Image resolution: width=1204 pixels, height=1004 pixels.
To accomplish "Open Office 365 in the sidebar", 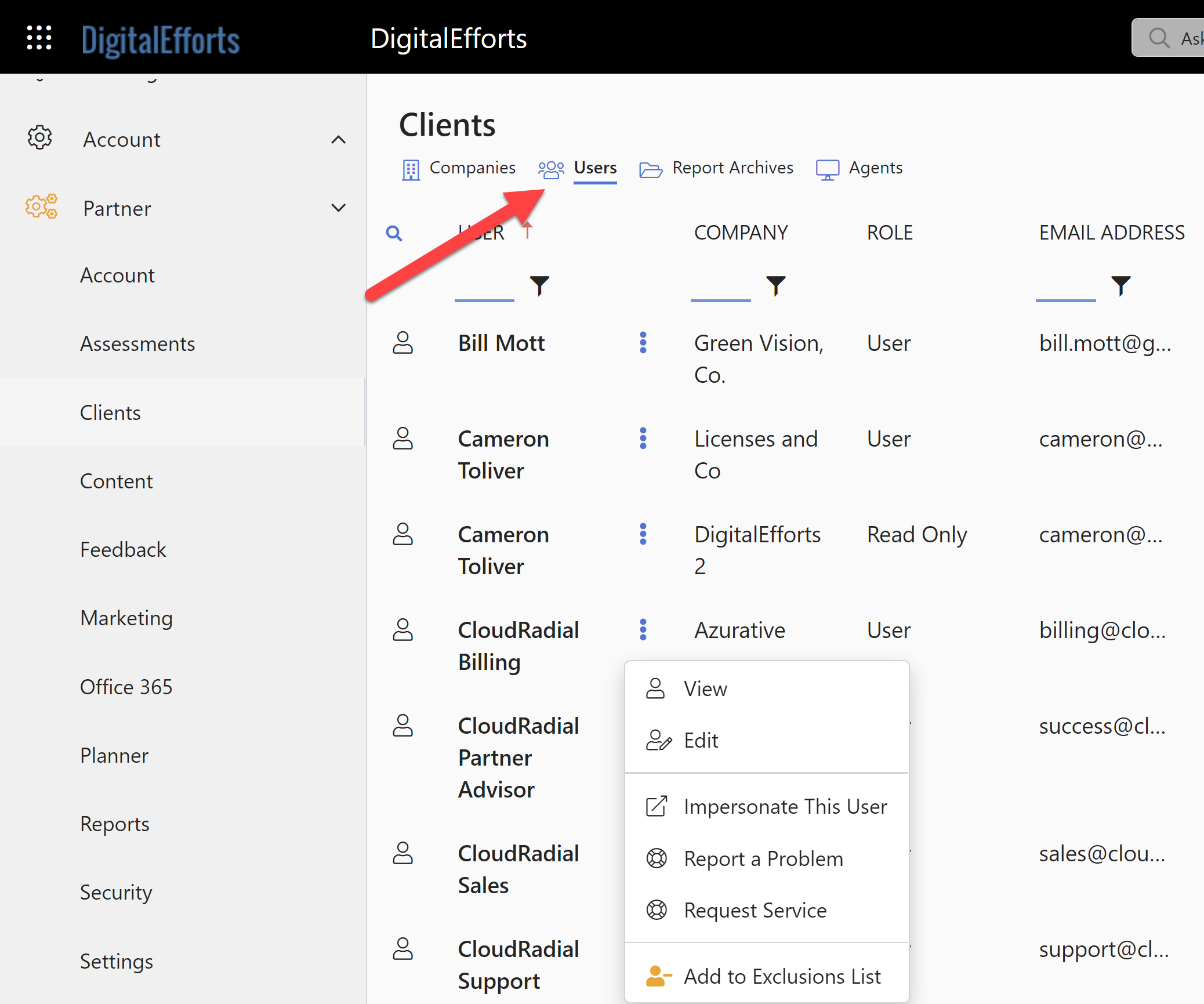I will pos(126,687).
